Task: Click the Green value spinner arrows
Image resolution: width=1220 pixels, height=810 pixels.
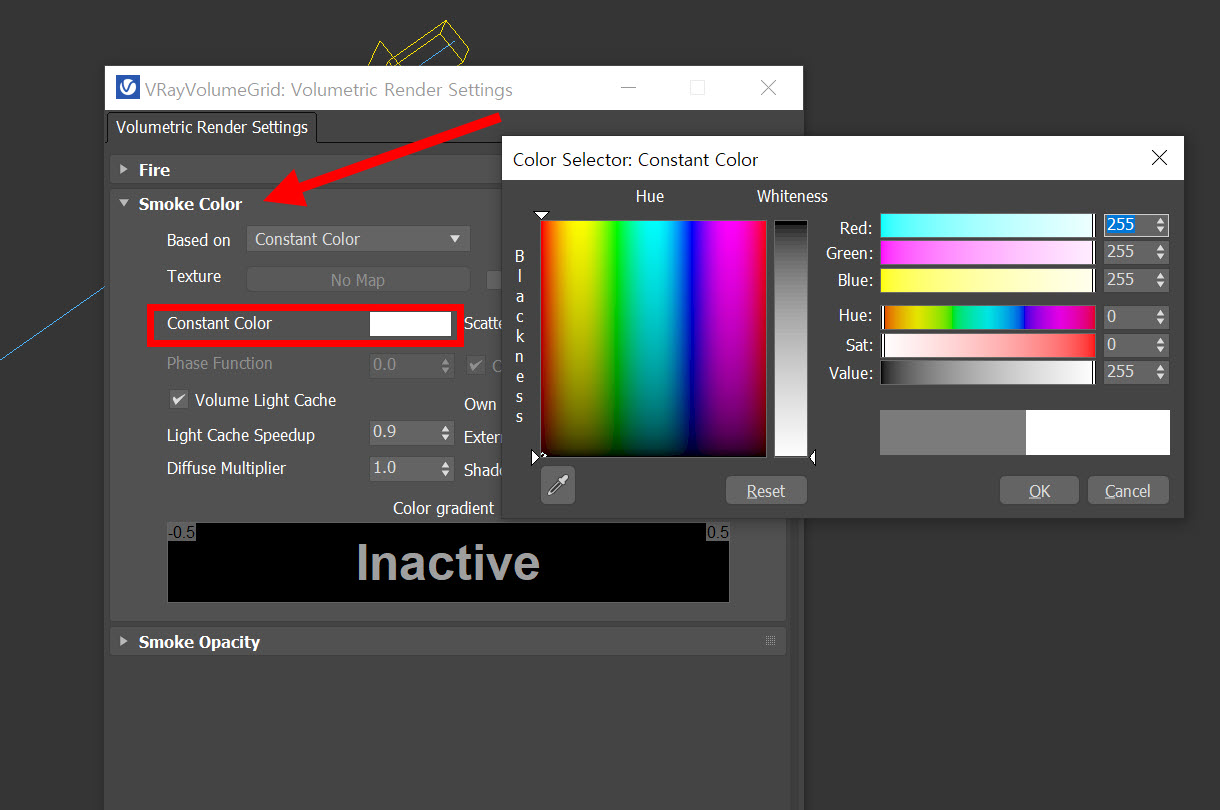Action: tap(1160, 252)
